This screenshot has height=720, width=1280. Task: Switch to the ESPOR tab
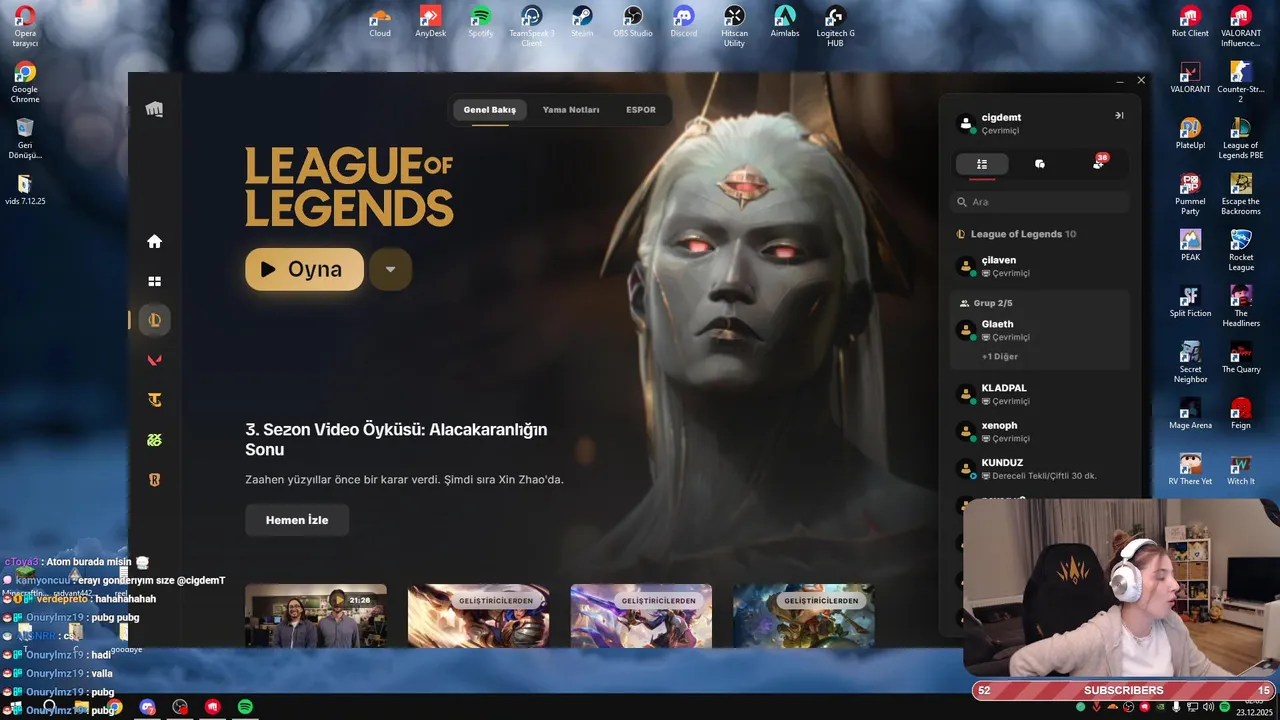641,110
